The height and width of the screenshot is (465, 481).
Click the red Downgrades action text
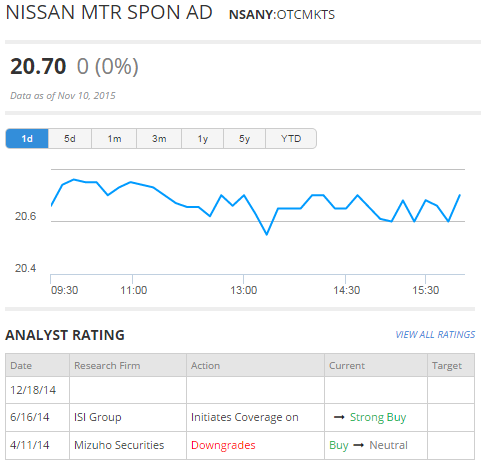click(223, 445)
